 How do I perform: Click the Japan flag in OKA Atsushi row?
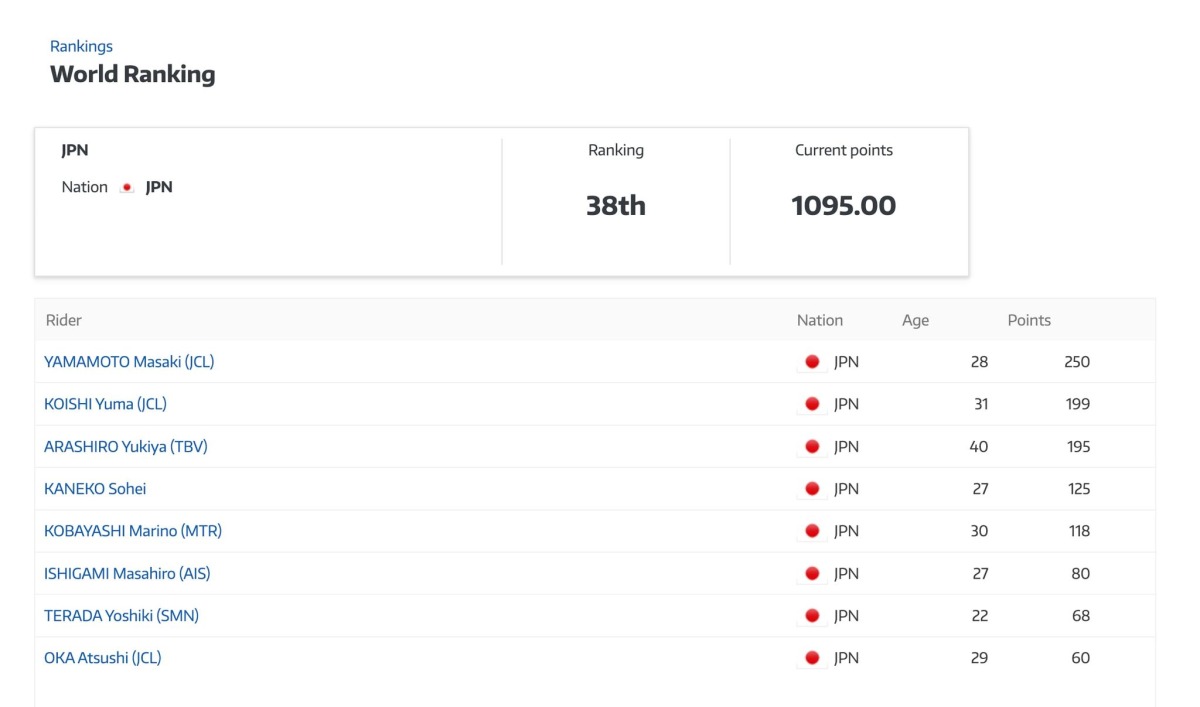(812, 658)
